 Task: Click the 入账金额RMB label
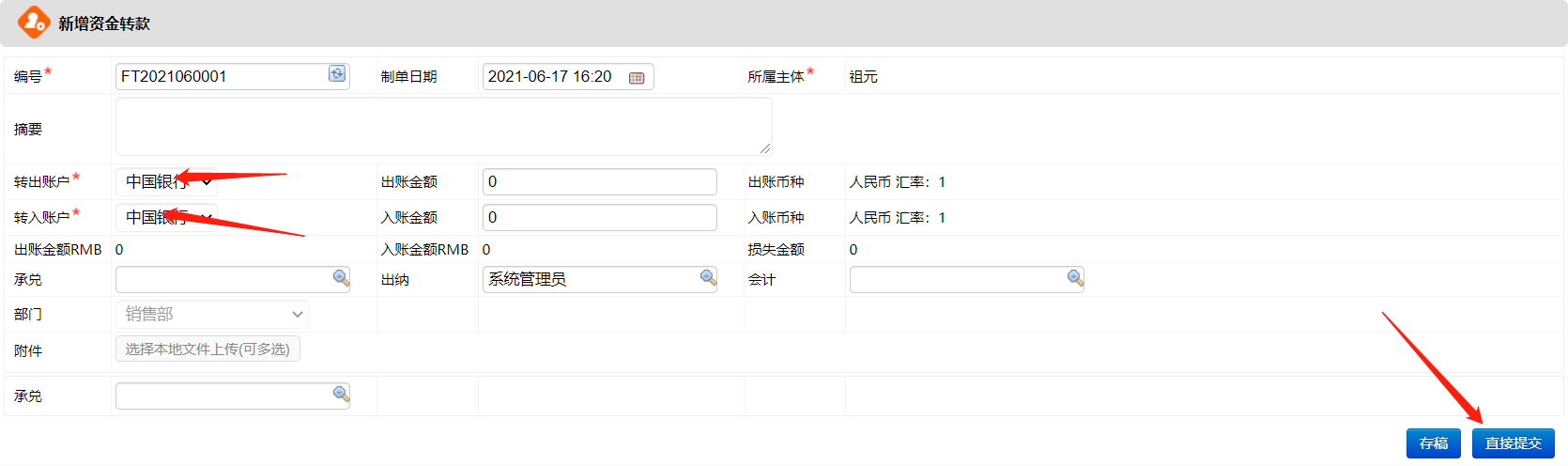coord(424,250)
